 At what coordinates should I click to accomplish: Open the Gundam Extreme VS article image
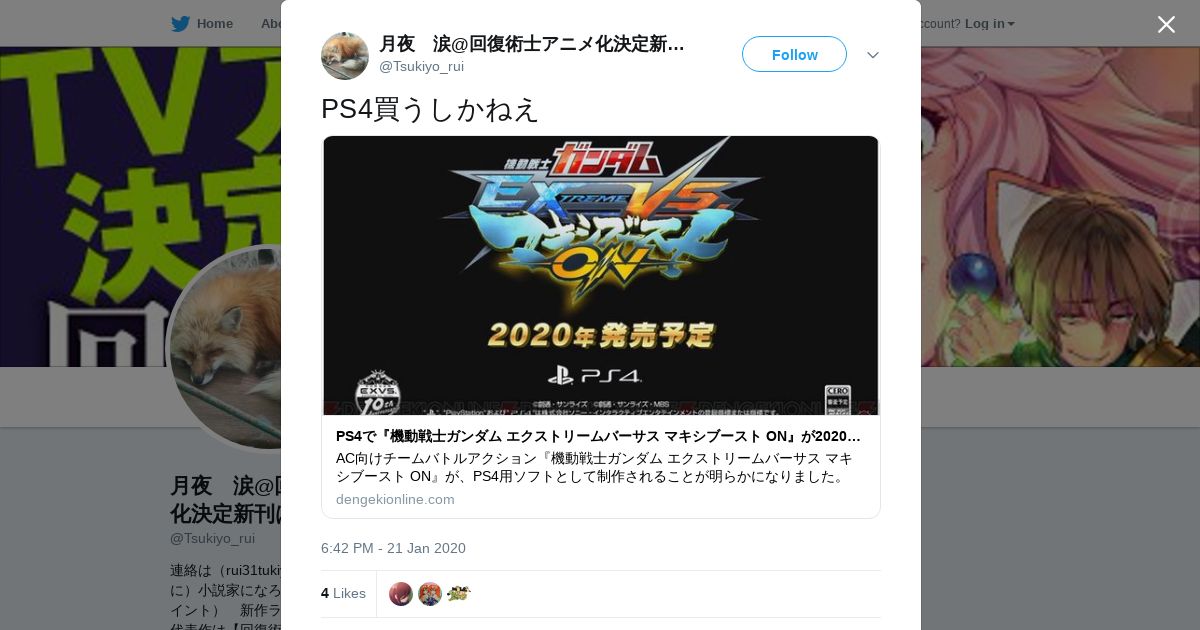(x=601, y=275)
